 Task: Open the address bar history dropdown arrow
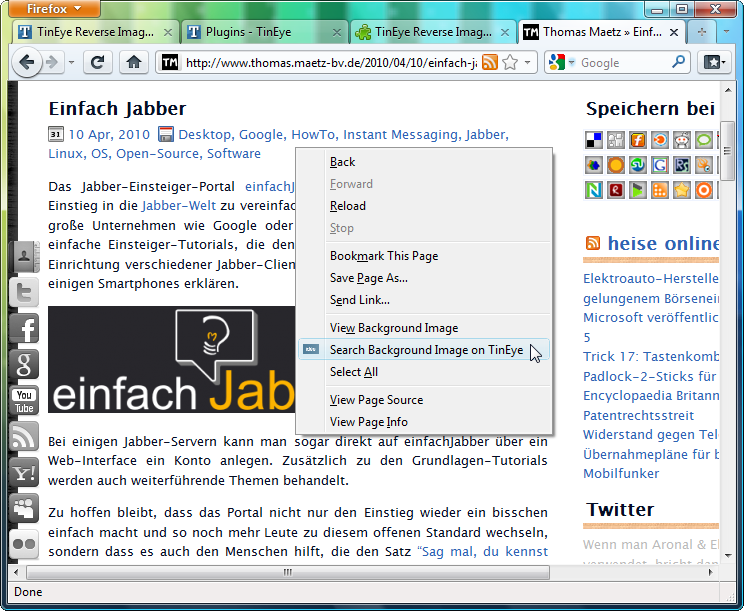click(527, 62)
